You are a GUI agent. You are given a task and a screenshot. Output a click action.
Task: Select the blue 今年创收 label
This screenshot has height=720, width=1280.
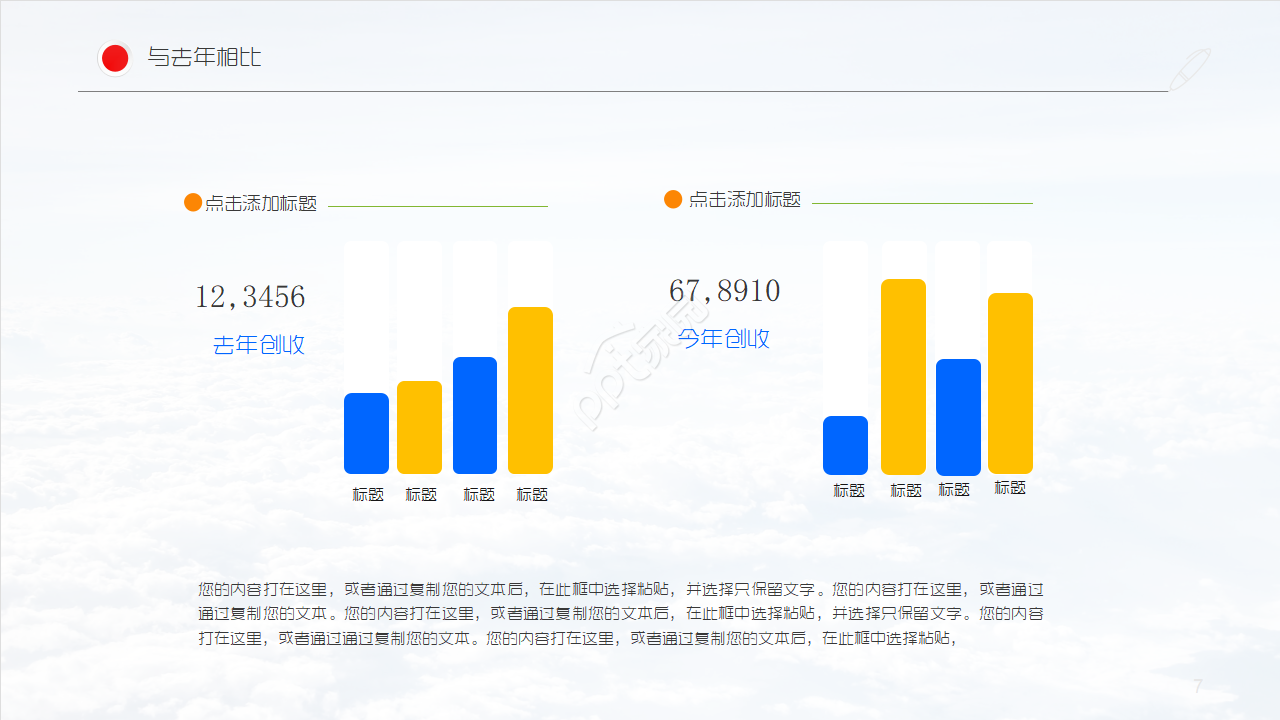pyautogui.click(x=724, y=339)
